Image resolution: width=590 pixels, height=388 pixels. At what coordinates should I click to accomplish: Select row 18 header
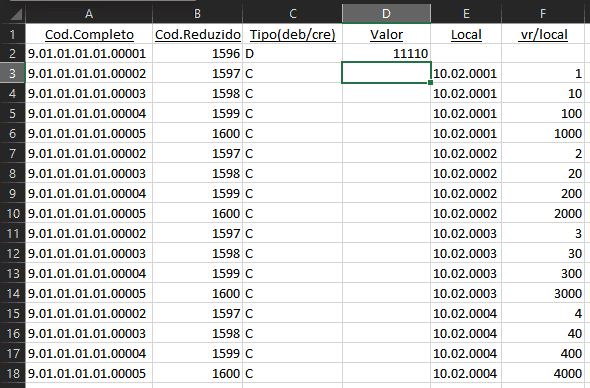pos(13,373)
